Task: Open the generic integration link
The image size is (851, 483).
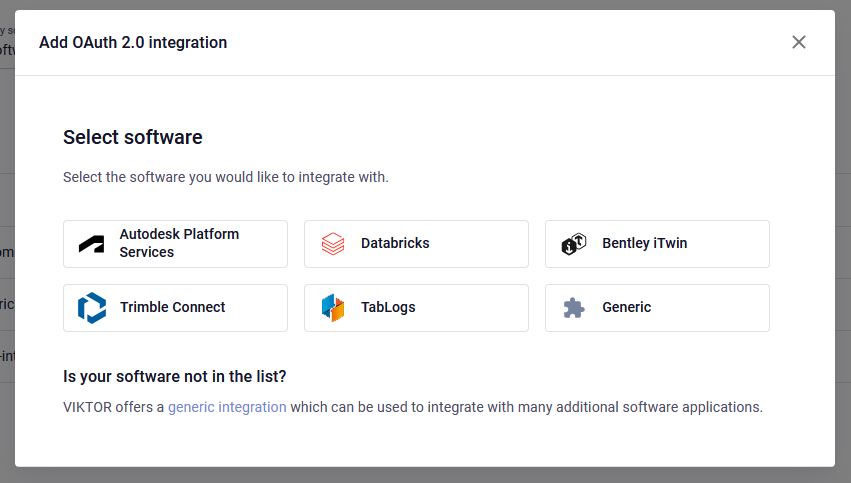Action: pyautogui.click(x=227, y=407)
